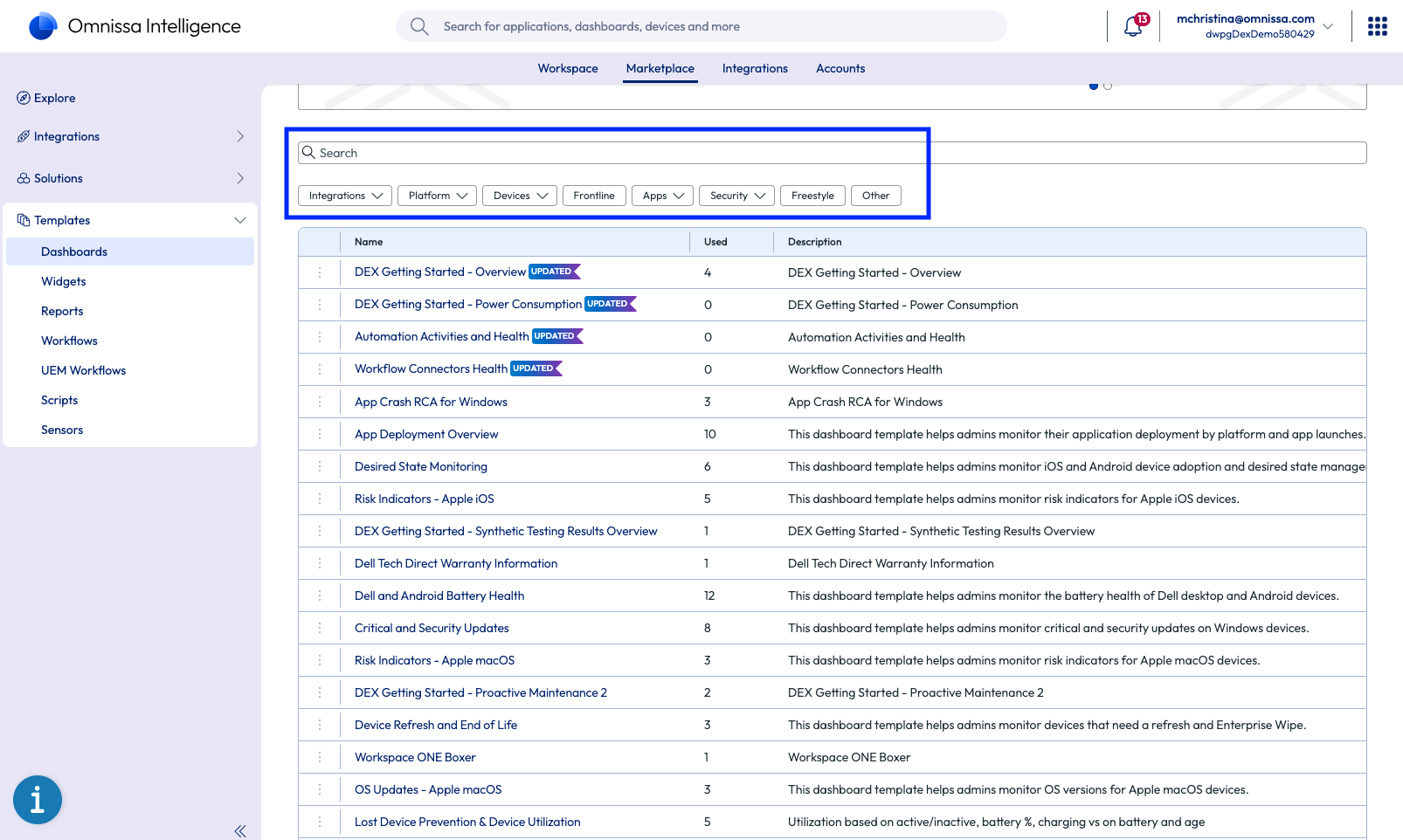Select Widgets under Templates
Viewport: 1403px width, 840px height.
click(64, 281)
